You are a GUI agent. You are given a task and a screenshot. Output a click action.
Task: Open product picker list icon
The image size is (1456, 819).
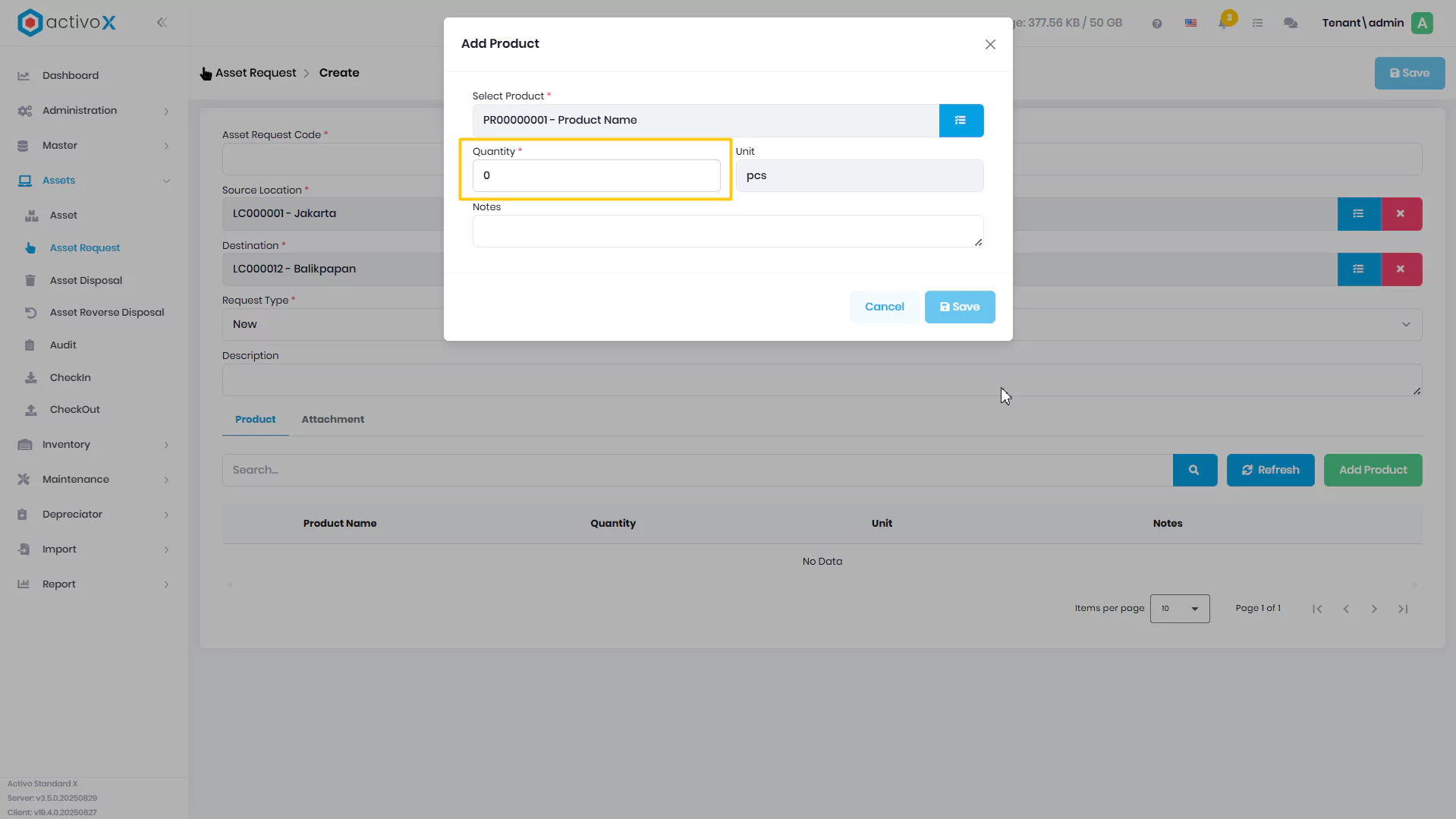pos(961,121)
